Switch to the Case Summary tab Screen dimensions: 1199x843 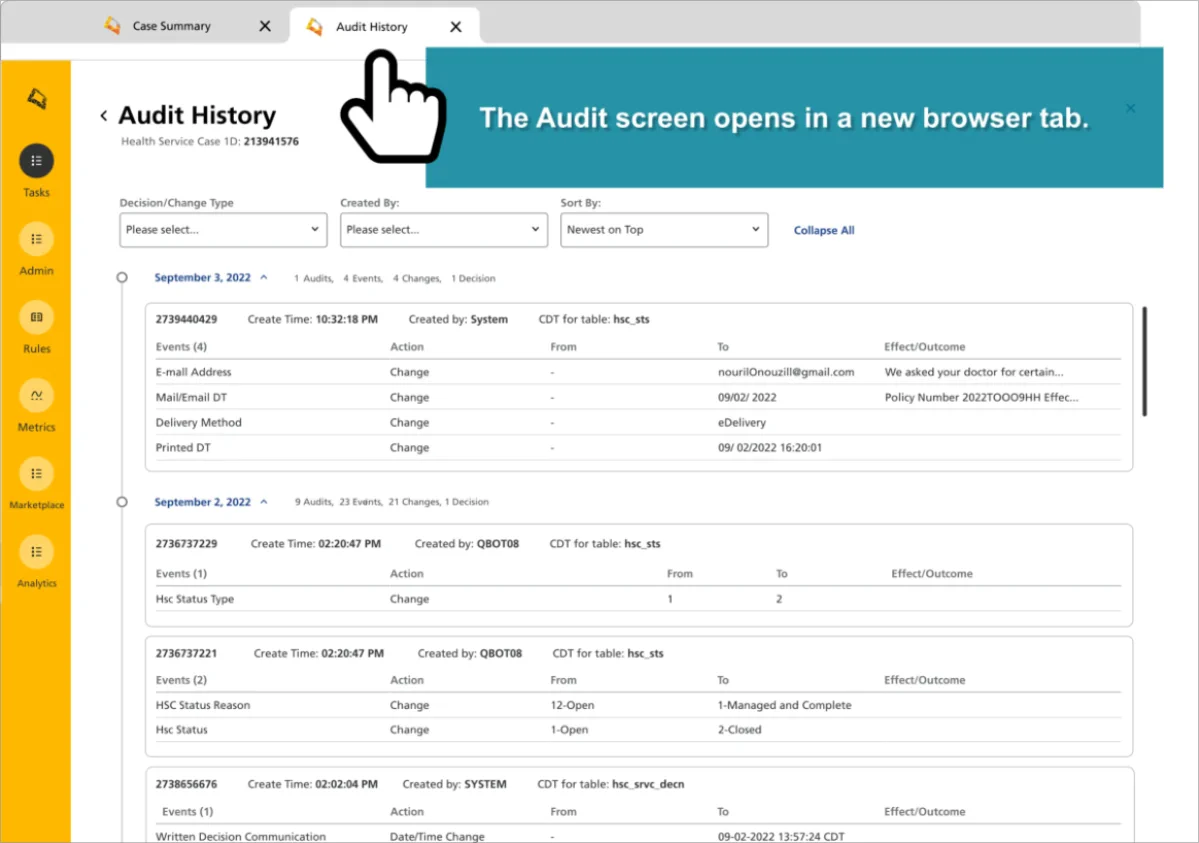[171, 26]
